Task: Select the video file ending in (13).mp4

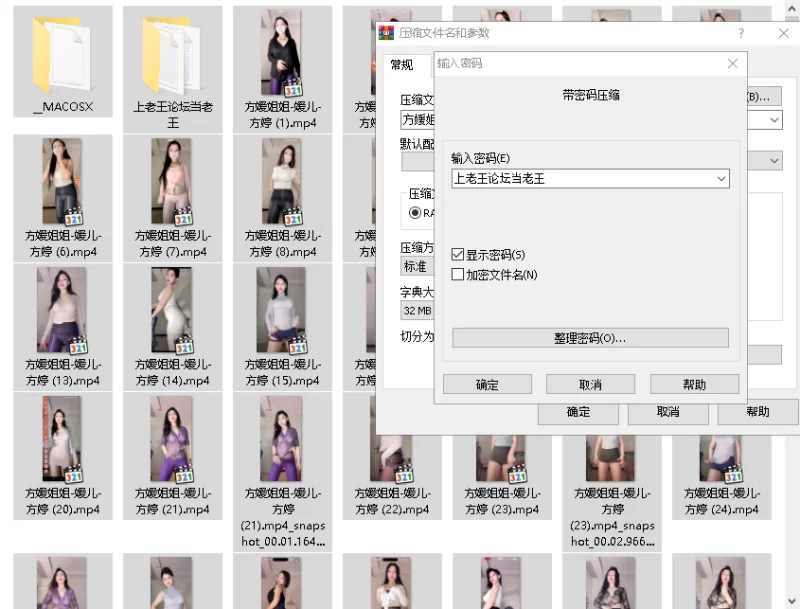Action: coord(62,310)
